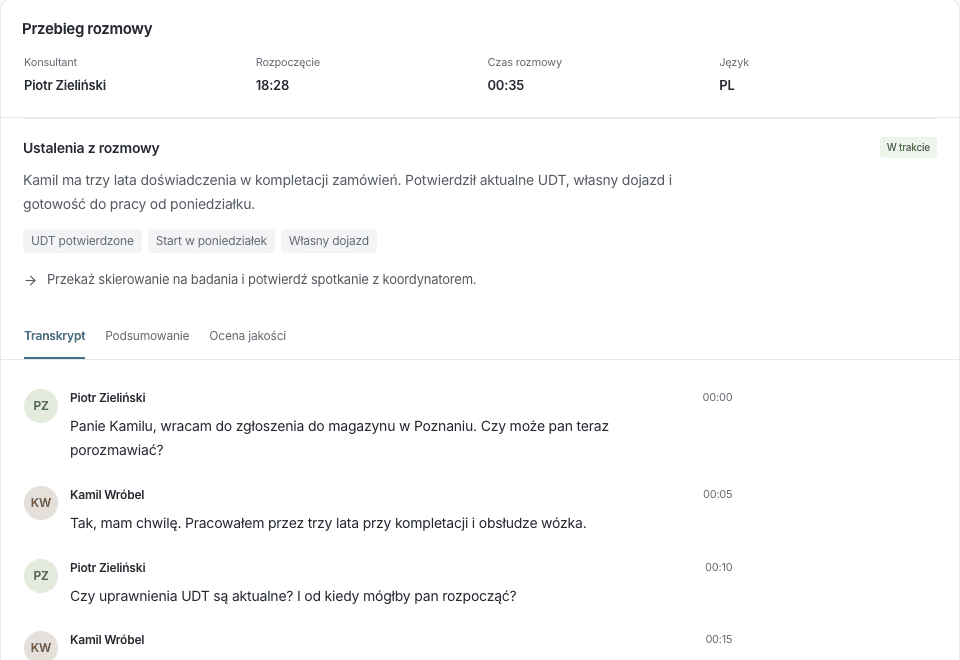960x660 pixels.
Task: Click the KW avatar on the 00:15 message
Action: (41, 646)
